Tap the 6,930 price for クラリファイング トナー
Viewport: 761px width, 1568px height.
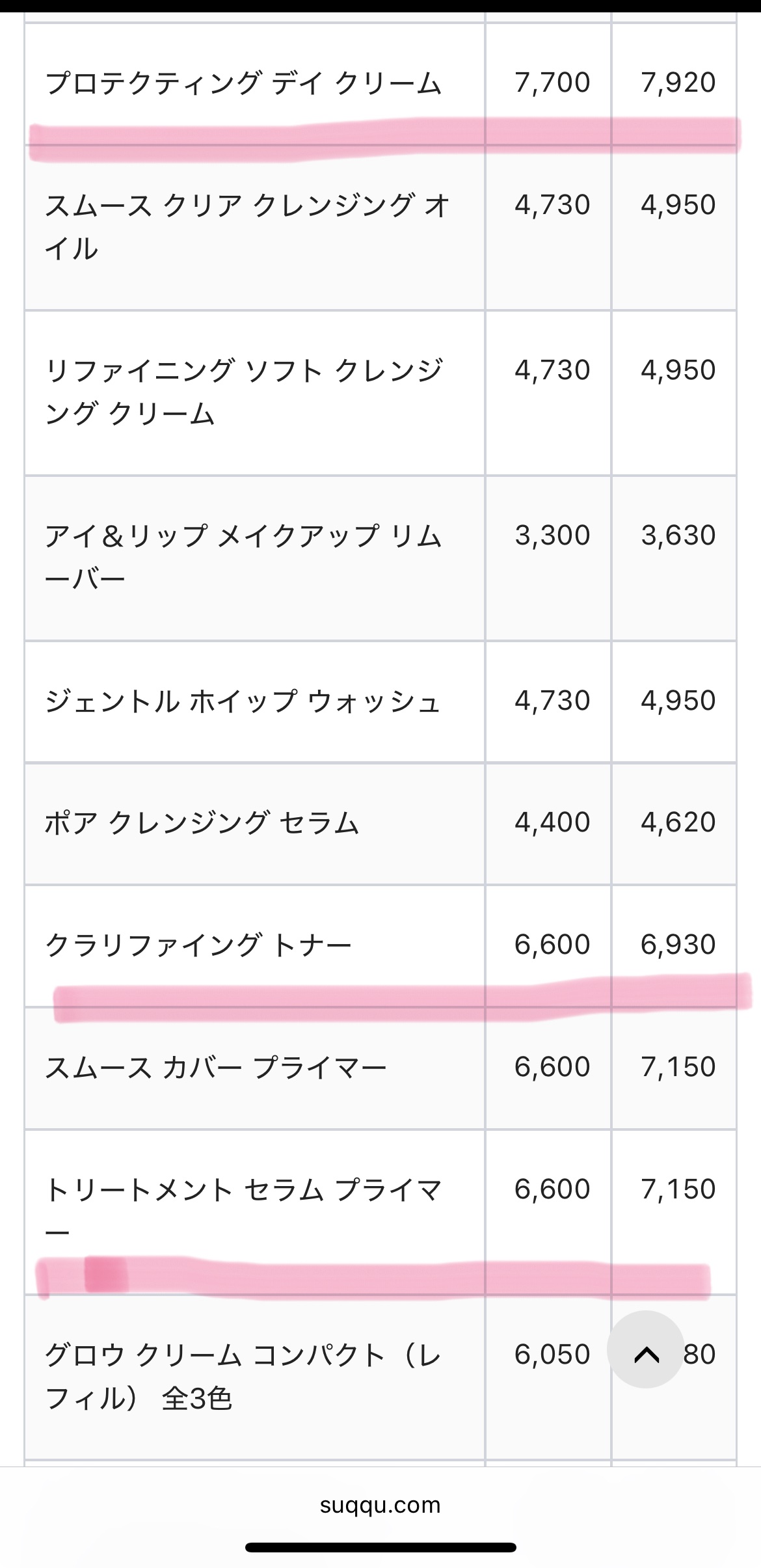point(678,943)
